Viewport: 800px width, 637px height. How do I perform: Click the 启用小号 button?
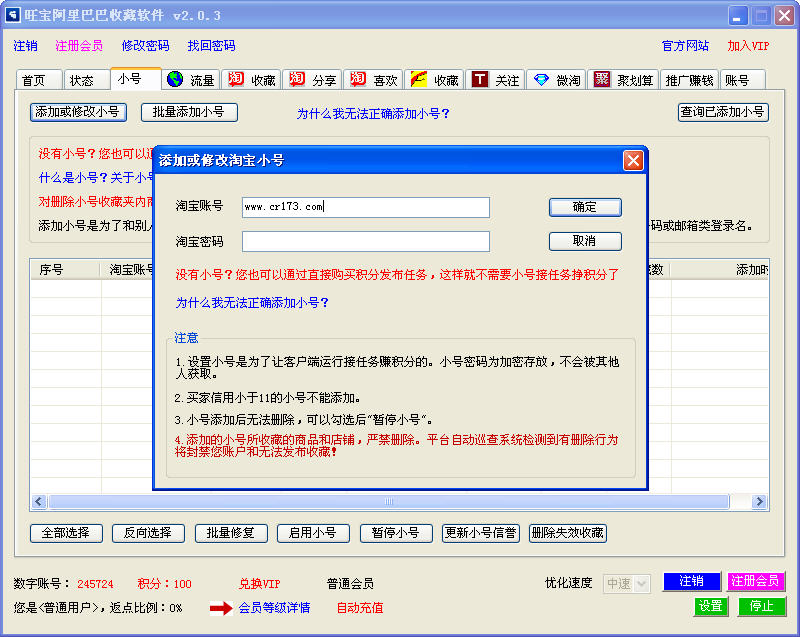point(313,533)
